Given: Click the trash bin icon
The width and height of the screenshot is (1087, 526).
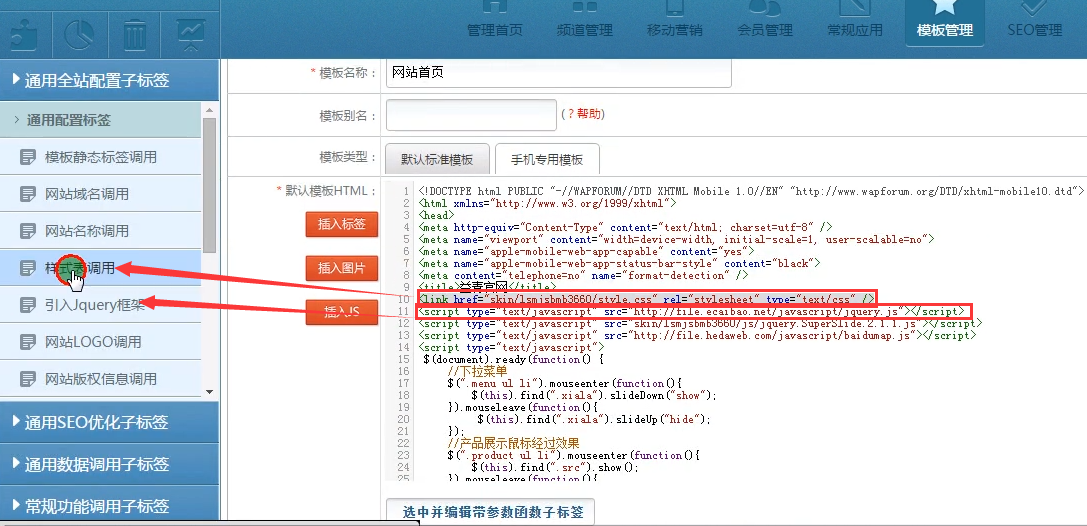Looking at the screenshot, I should point(135,35).
